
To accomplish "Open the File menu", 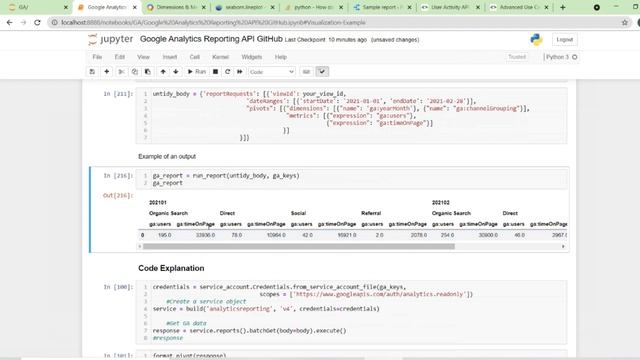I will pyautogui.click(x=97, y=57).
